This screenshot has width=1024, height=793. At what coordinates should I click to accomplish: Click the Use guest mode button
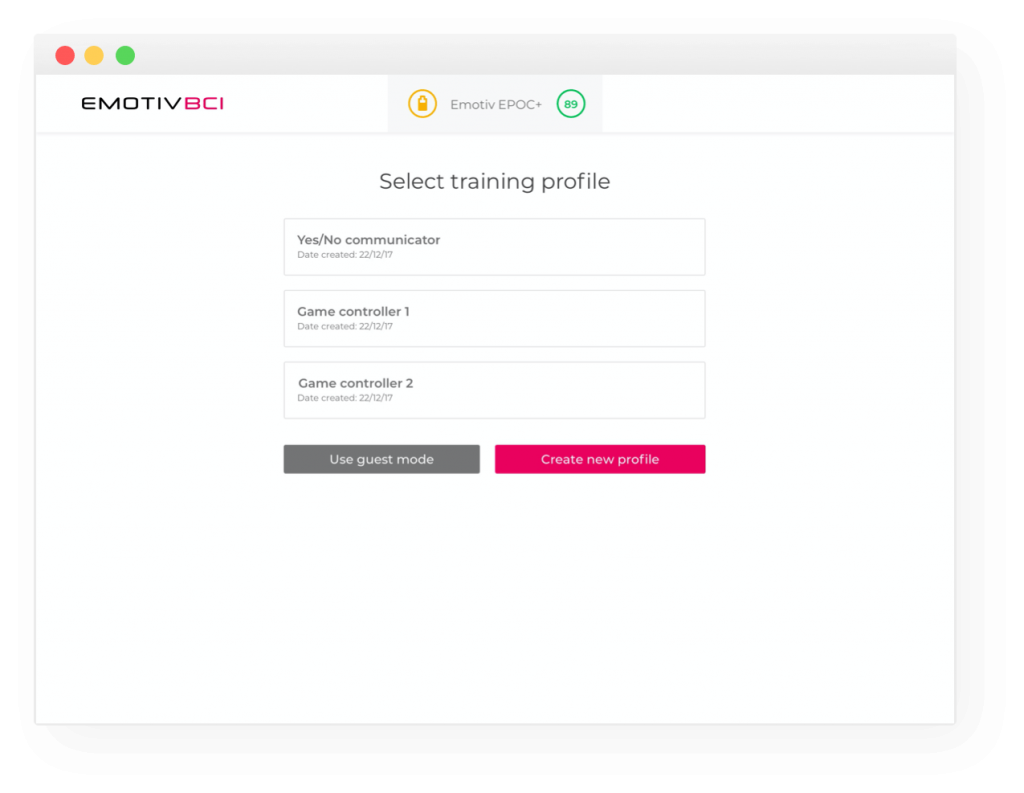[x=381, y=459]
